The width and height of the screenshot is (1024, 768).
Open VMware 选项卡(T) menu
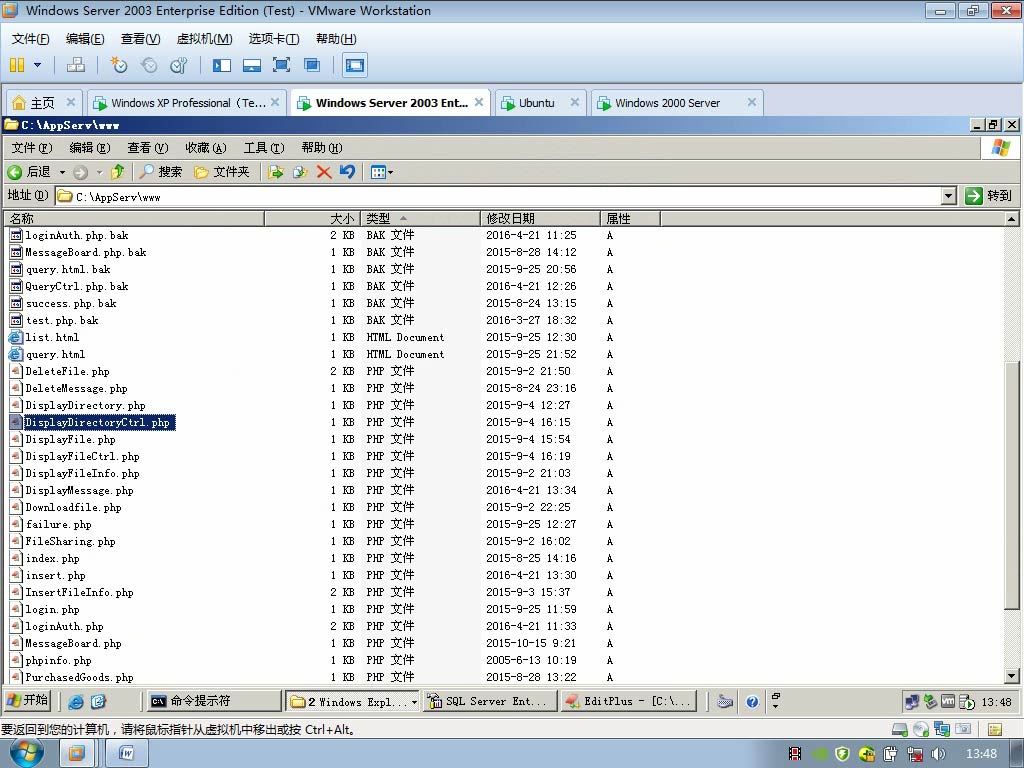274,39
